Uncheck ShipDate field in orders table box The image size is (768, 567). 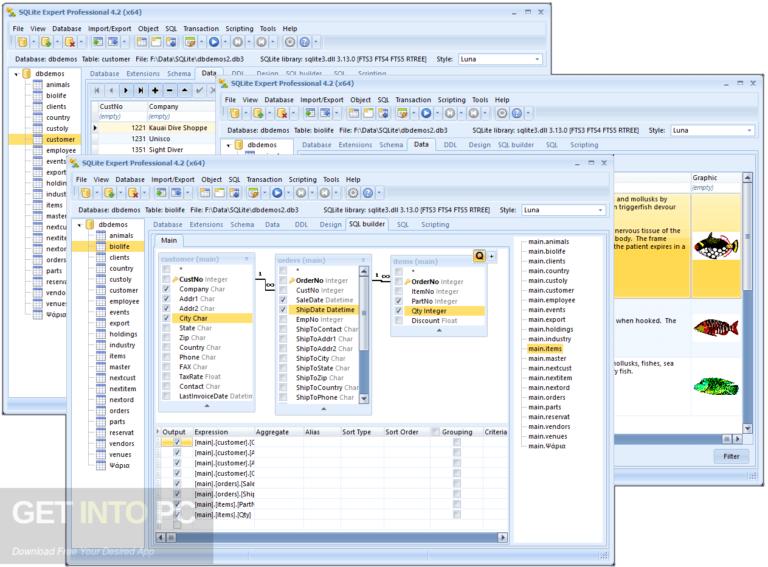point(283,309)
